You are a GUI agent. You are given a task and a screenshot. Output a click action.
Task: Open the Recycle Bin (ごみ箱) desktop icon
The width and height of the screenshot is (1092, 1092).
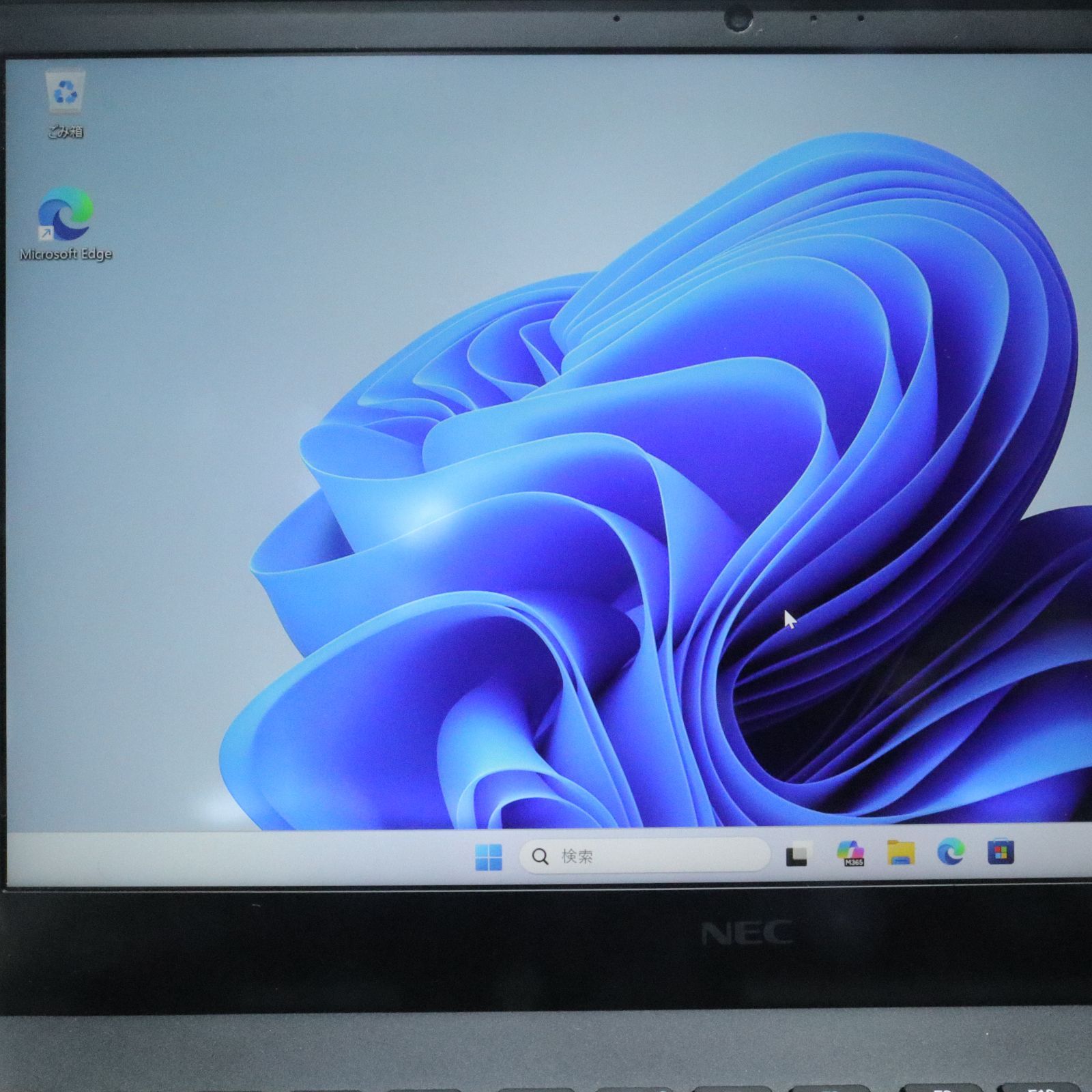pos(66,104)
